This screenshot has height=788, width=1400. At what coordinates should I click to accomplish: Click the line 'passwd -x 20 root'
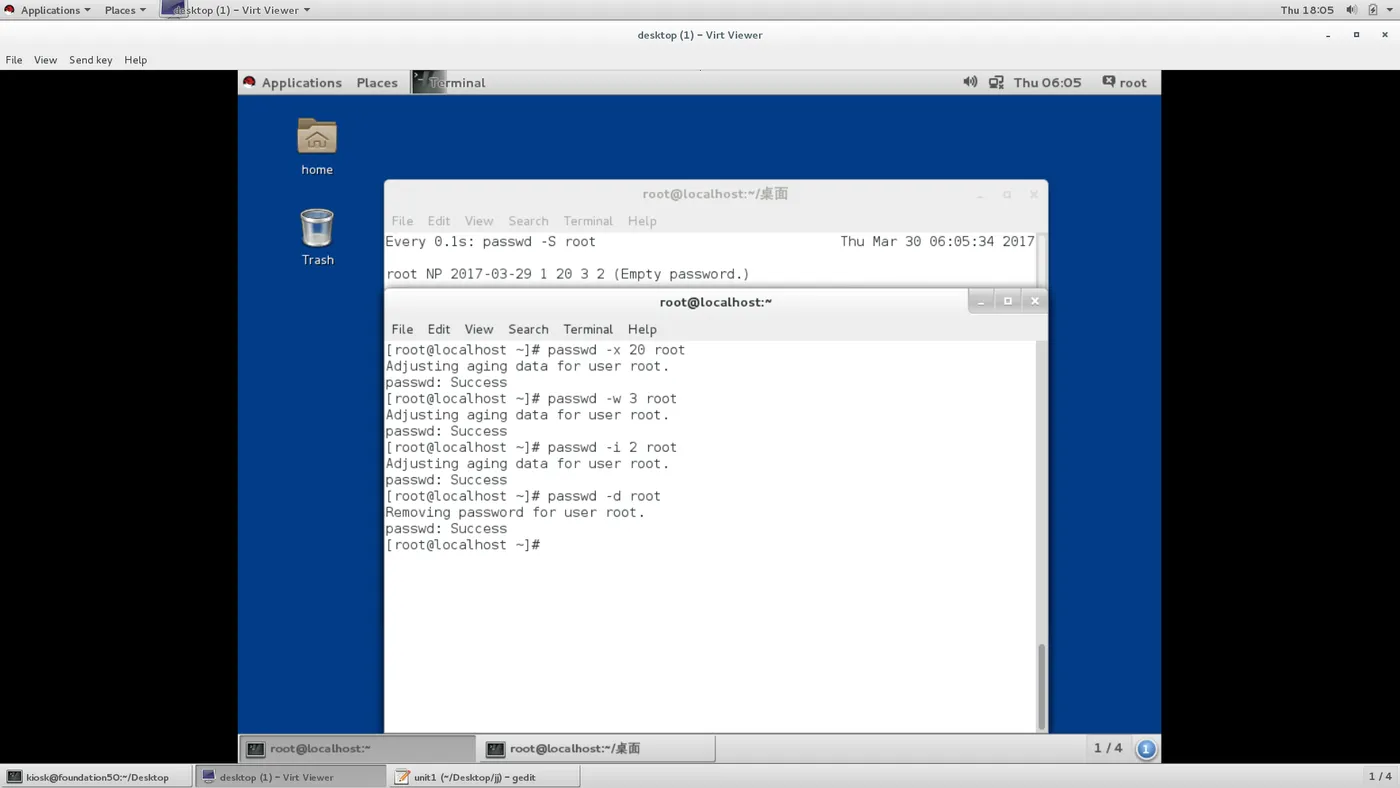click(535, 350)
